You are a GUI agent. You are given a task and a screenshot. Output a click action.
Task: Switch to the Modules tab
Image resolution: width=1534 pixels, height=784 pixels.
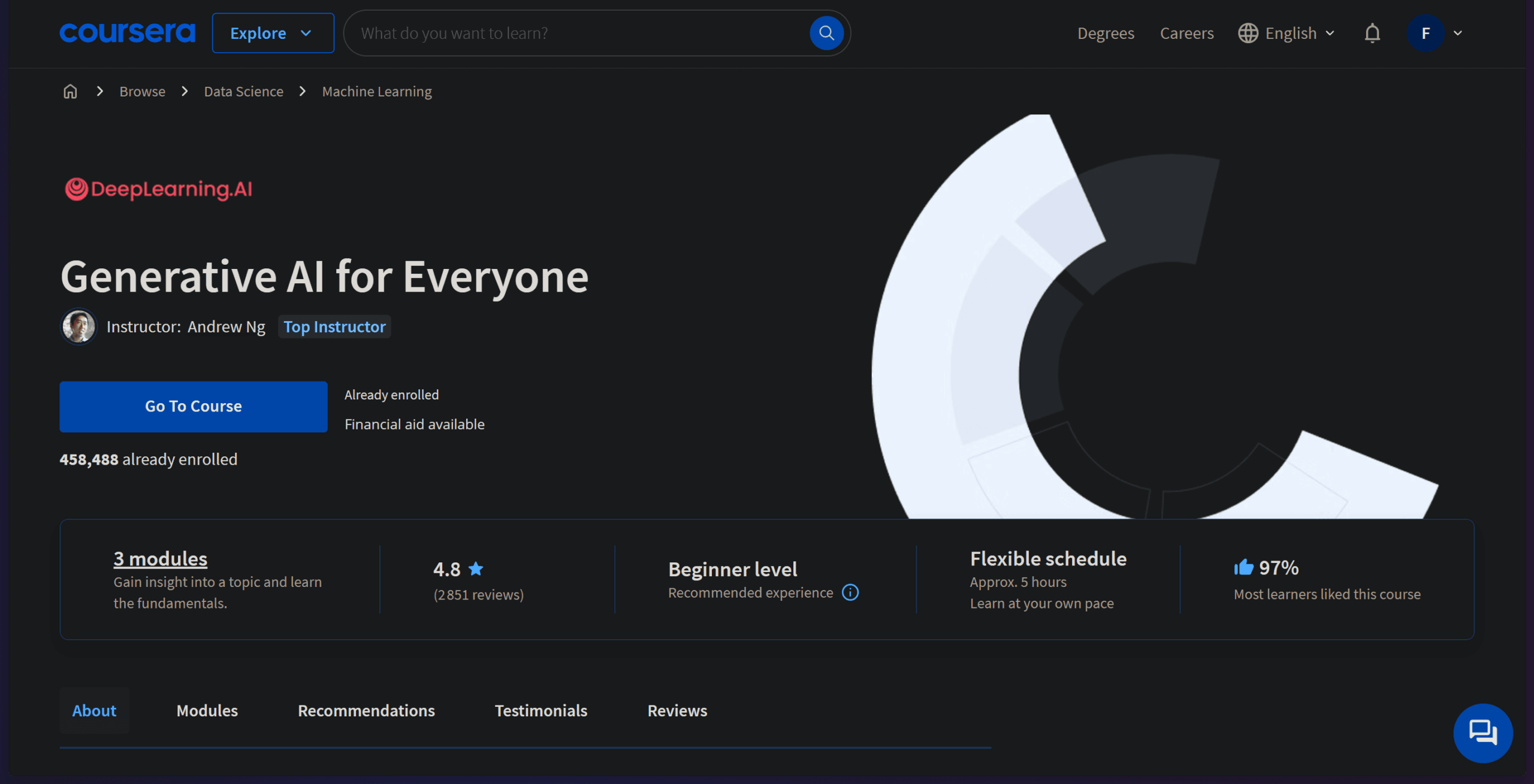pos(207,710)
